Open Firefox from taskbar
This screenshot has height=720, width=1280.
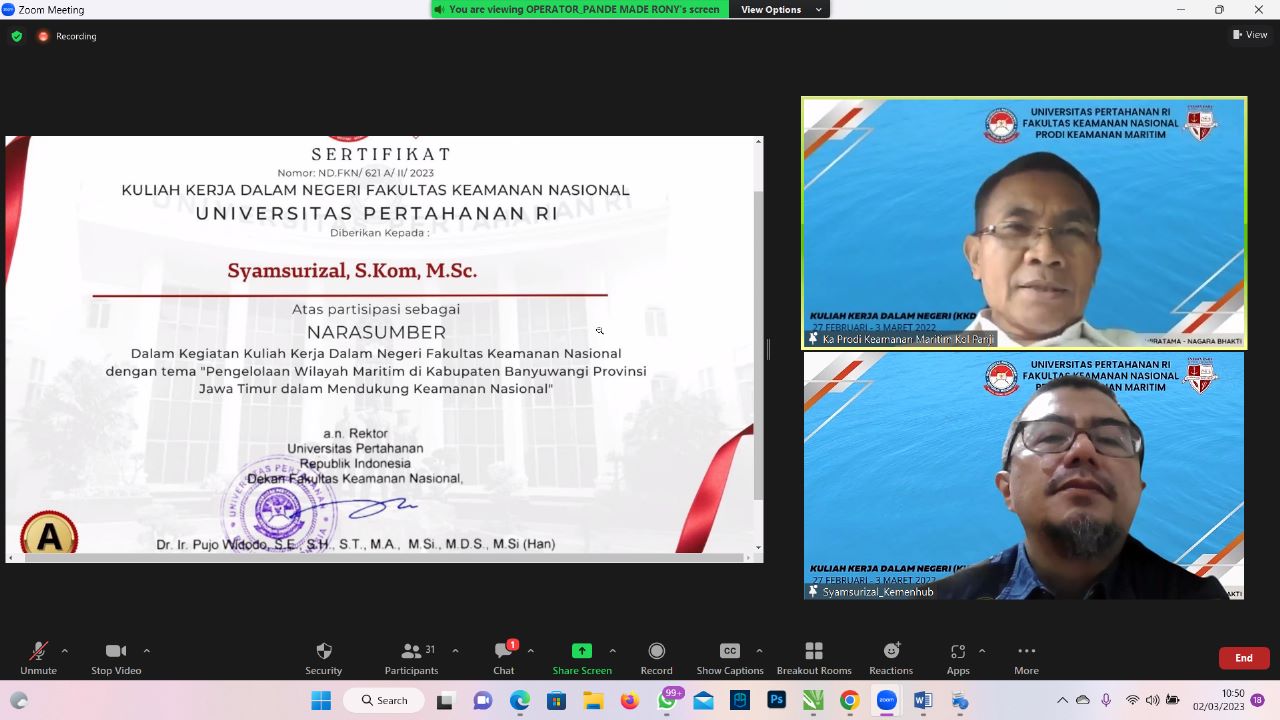point(629,700)
